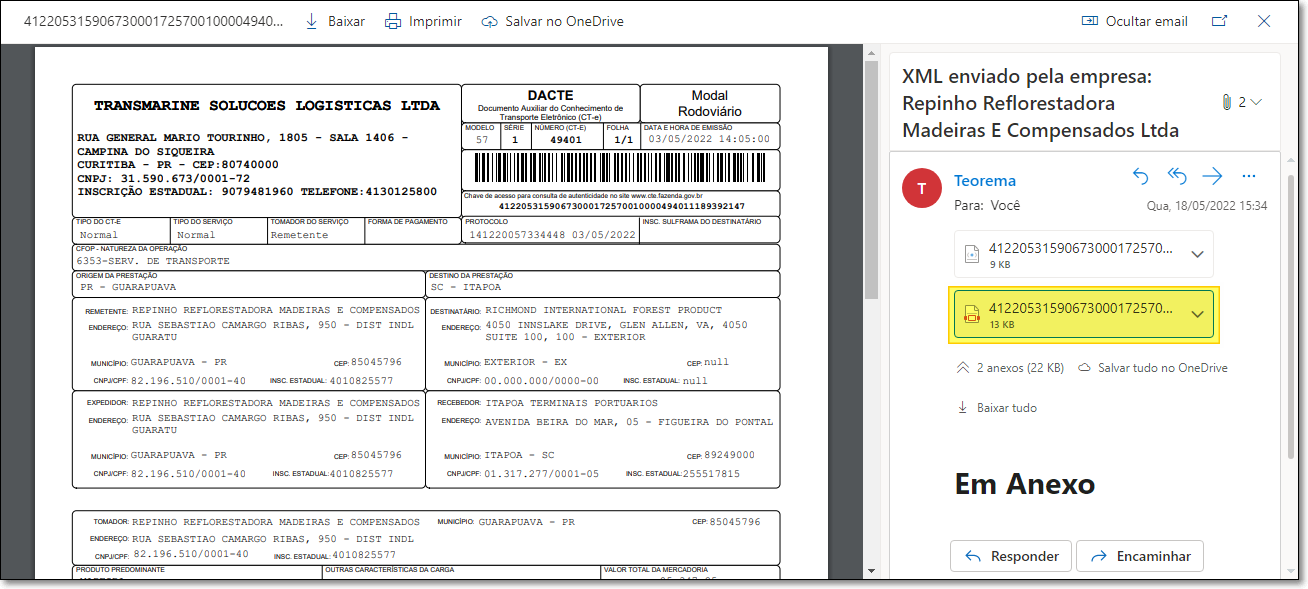Click the Baixar download button in top bar
This screenshot has height=589, width=1308.
pos(334,21)
